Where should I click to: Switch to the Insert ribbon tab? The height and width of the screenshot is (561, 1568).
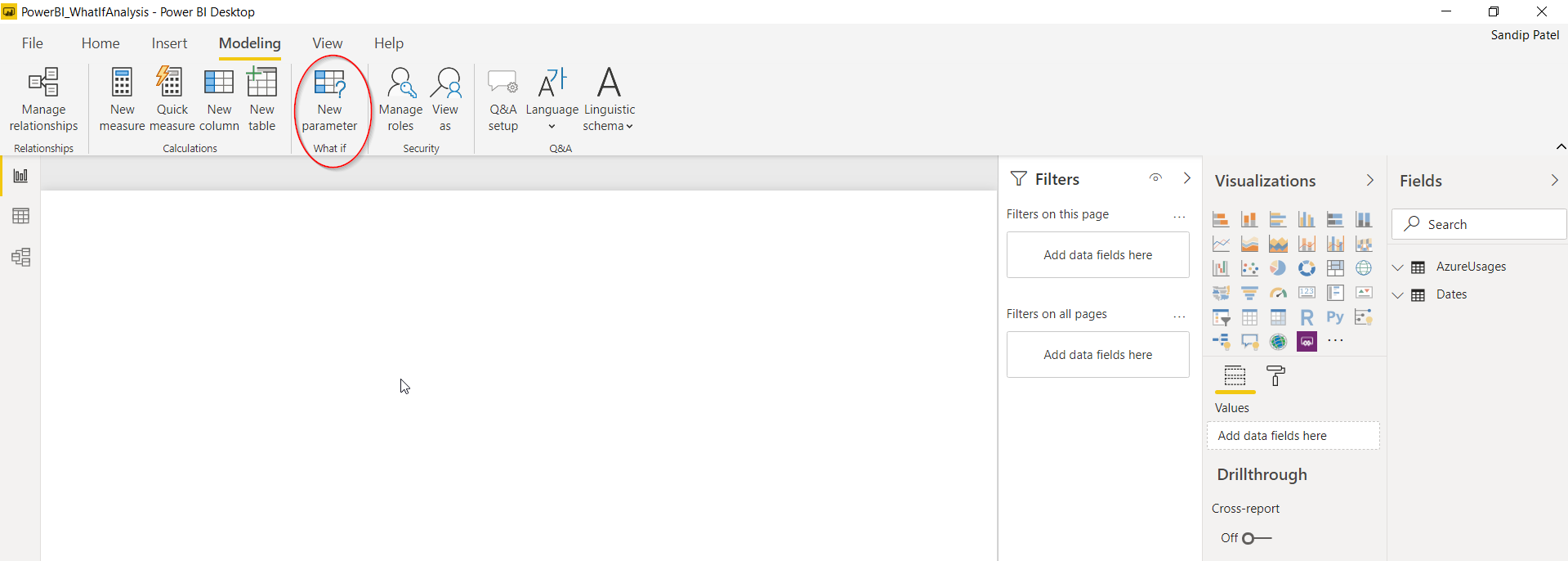pos(169,43)
